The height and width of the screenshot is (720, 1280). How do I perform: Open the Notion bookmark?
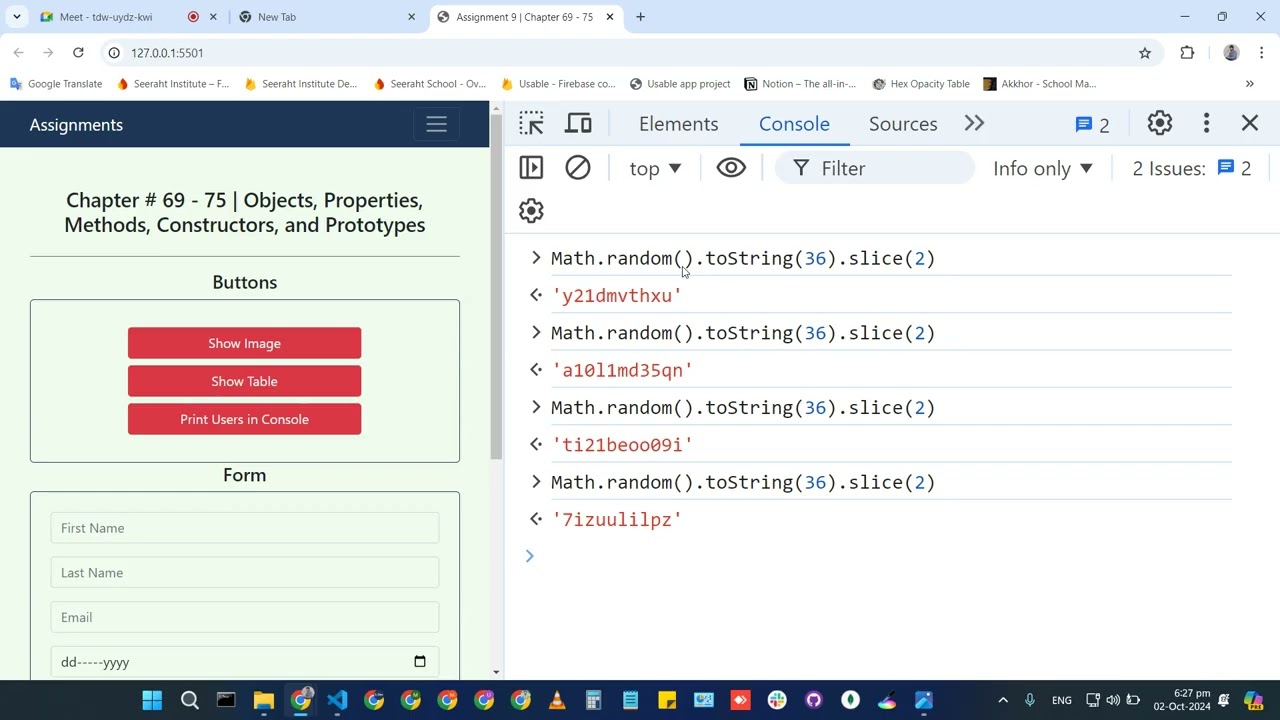pos(800,84)
